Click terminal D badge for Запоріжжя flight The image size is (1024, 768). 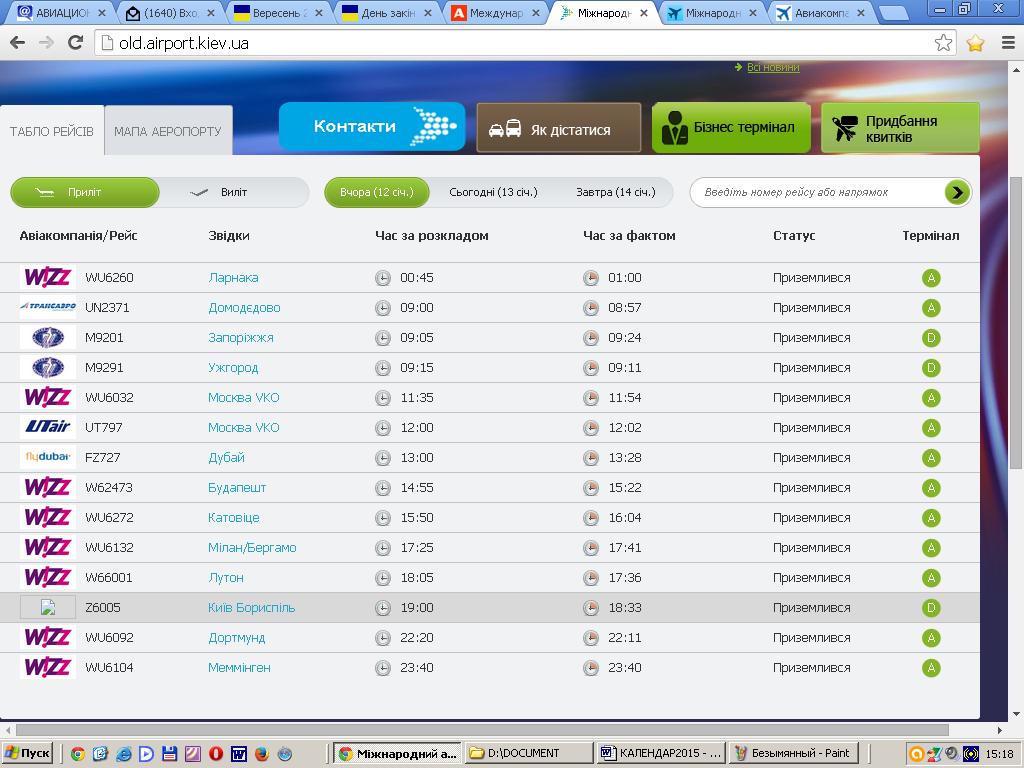click(931, 338)
